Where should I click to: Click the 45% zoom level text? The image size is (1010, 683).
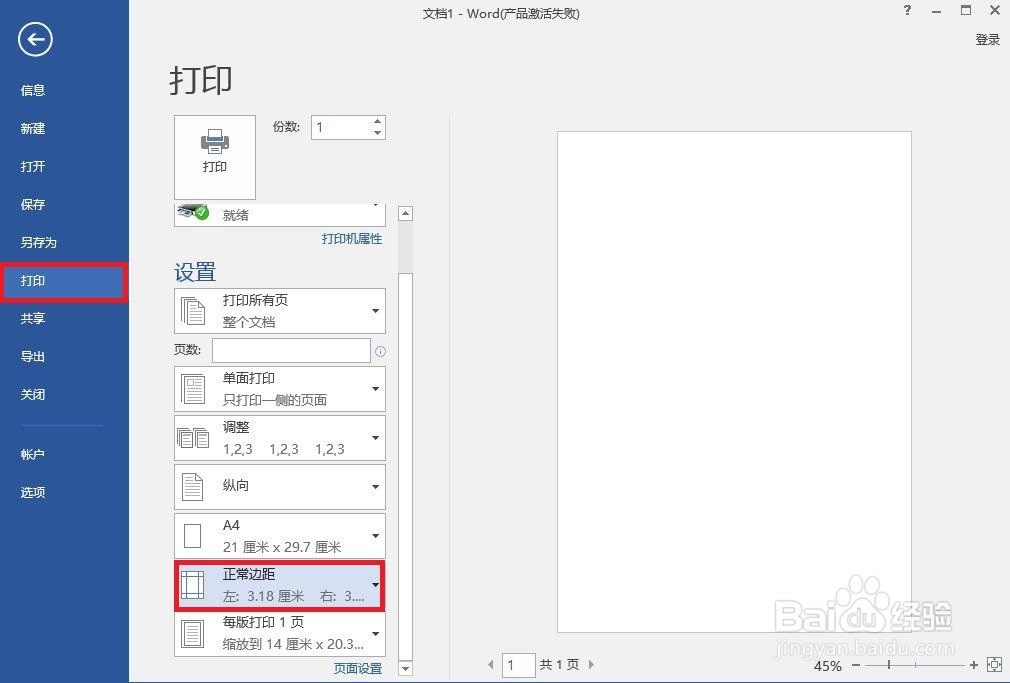828,666
